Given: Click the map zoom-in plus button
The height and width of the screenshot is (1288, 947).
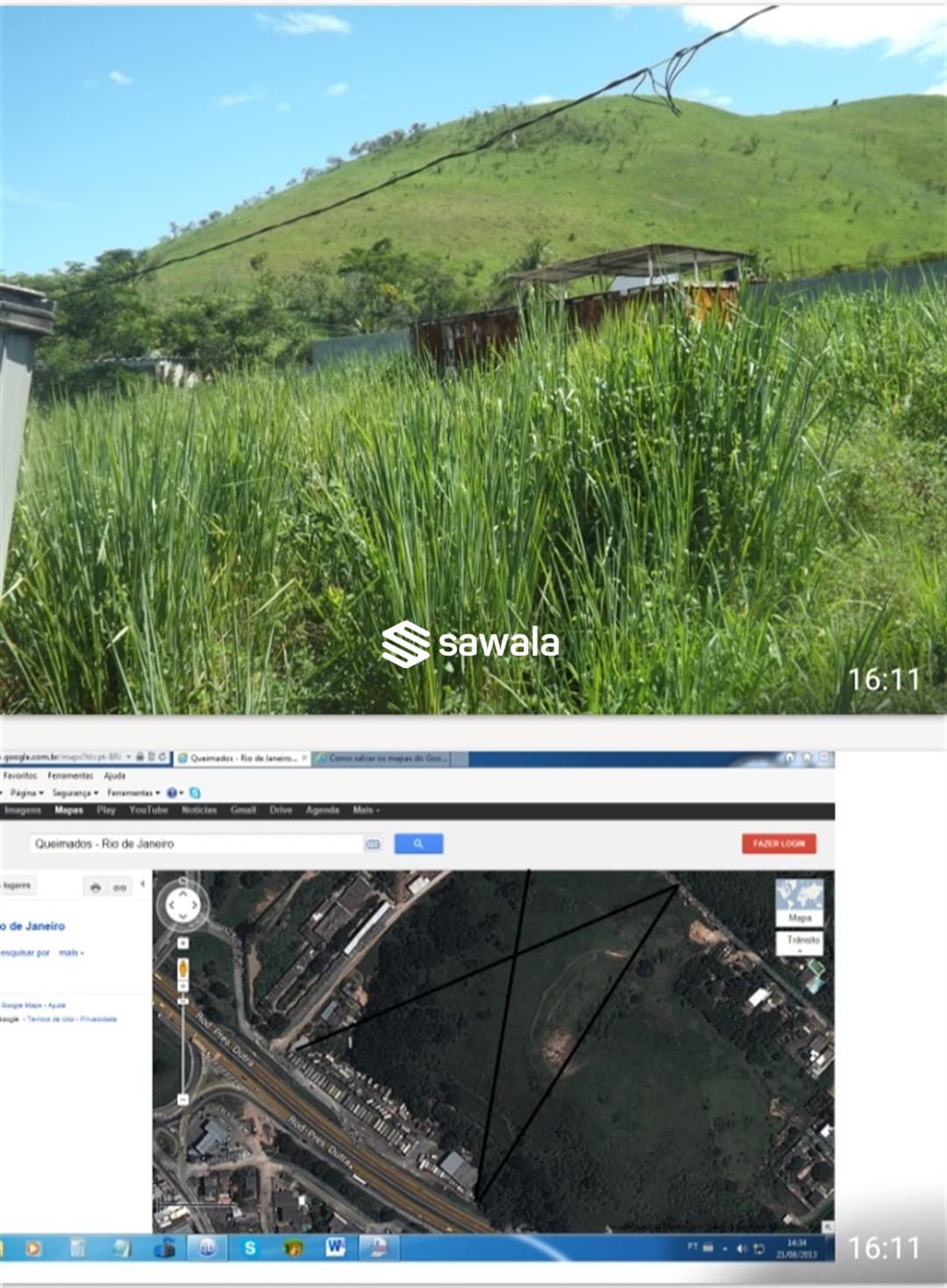Looking at the screenshot, I should (x=182, y=943).
